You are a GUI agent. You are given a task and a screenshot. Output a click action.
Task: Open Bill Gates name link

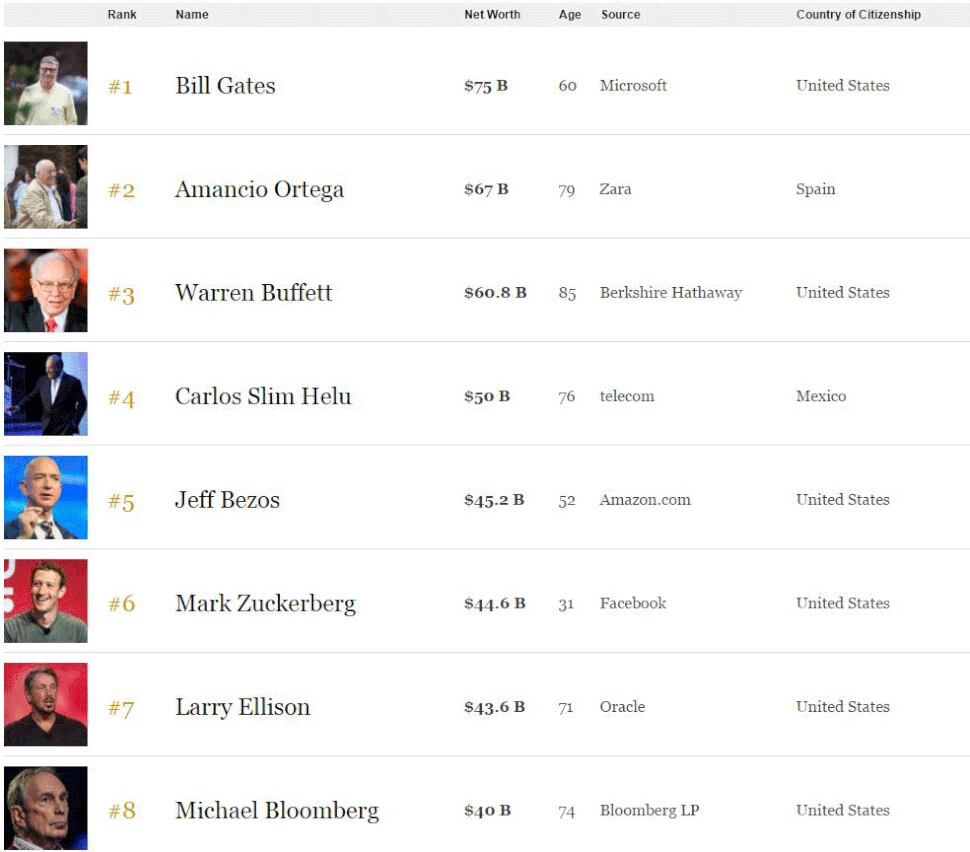click(x=225, y=85)
